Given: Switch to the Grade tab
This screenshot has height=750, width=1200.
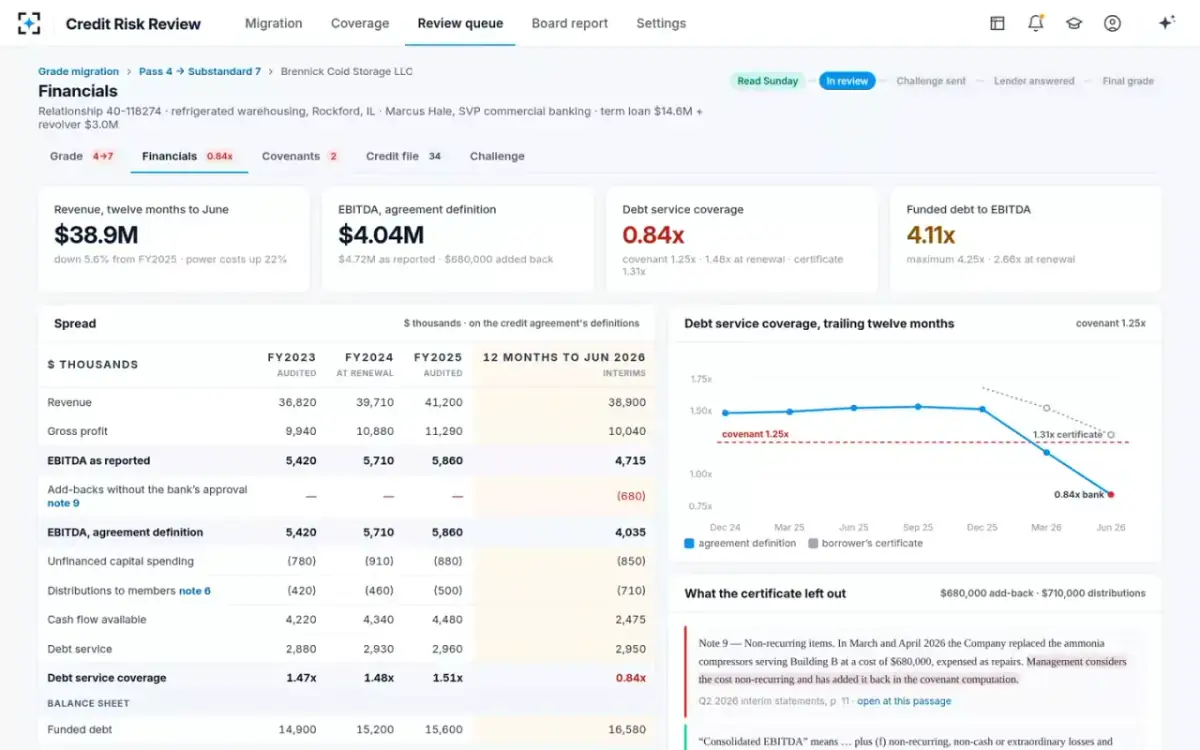Looking at the screenshot, I should click(82, 156).
